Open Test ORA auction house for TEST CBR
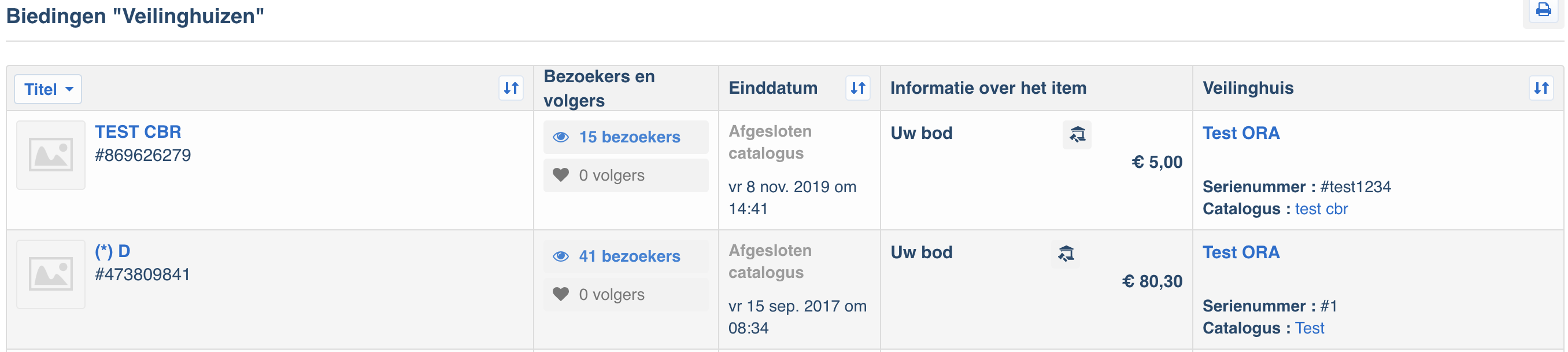The width and height of the screenshot is (1568, 352). pos(1241,133)
